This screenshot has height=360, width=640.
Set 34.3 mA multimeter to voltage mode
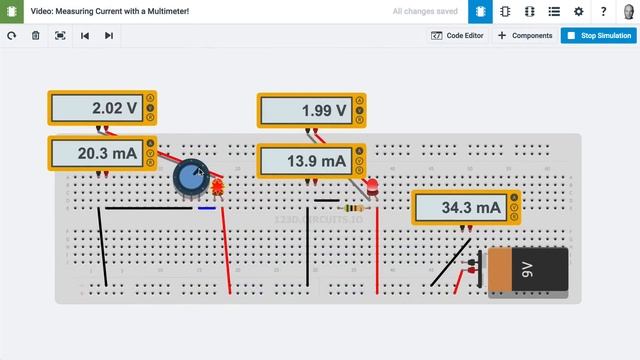click(x=514, y=207)
